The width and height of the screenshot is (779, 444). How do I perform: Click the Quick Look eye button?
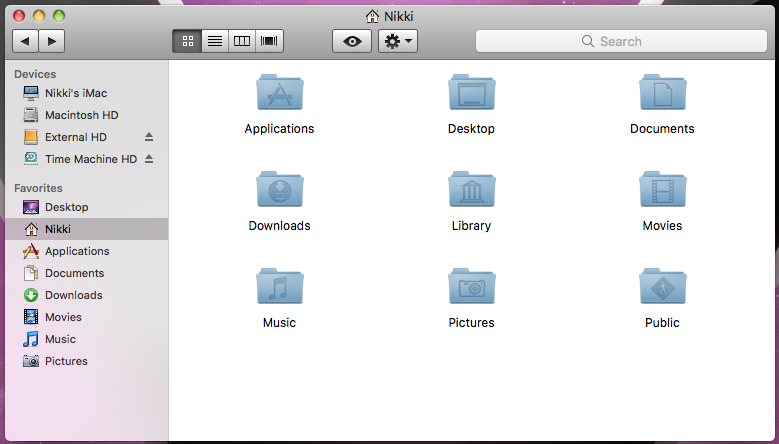[x=352, y=41]
